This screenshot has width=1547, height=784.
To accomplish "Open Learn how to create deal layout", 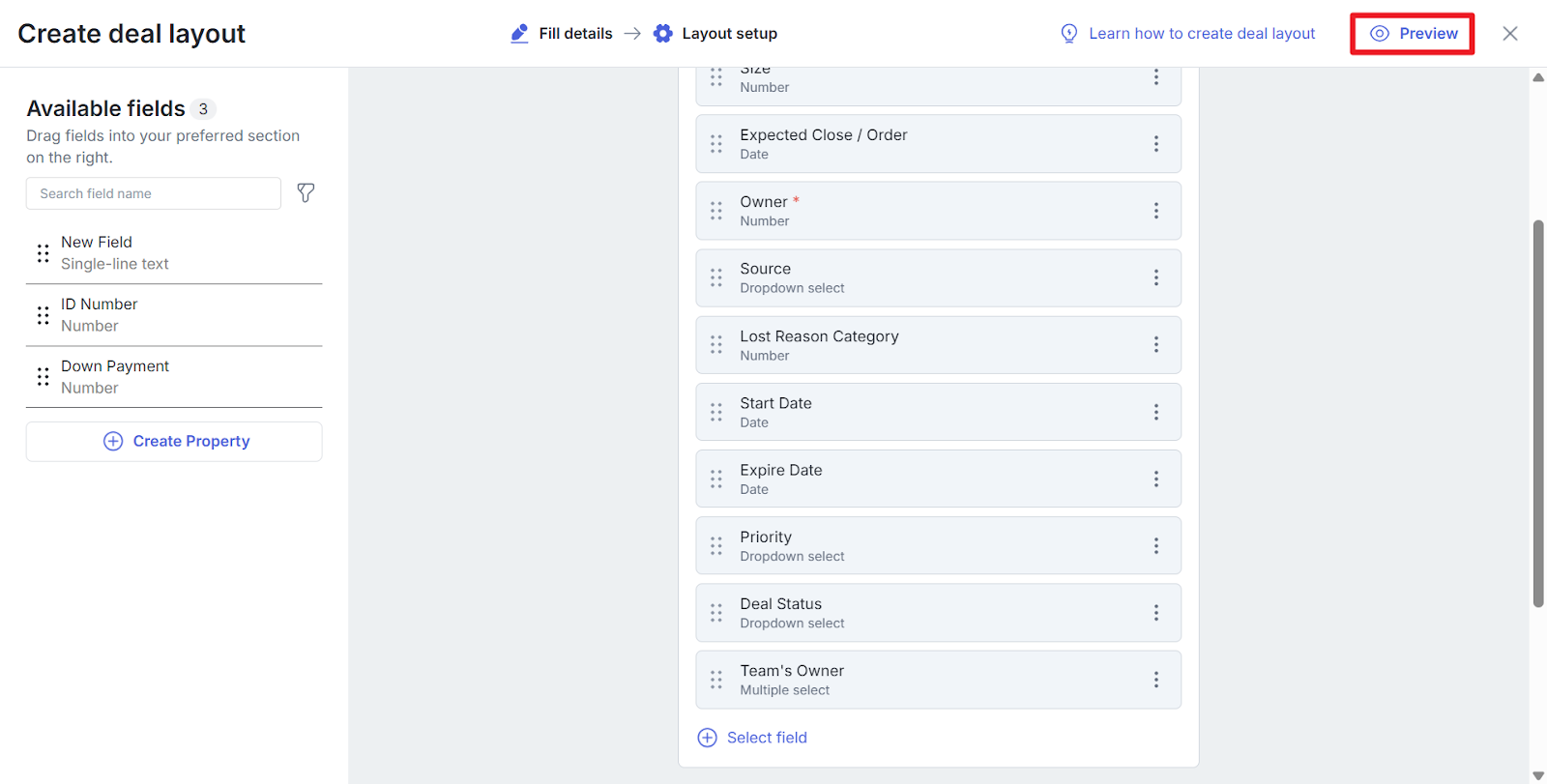I will [1201, 34].
